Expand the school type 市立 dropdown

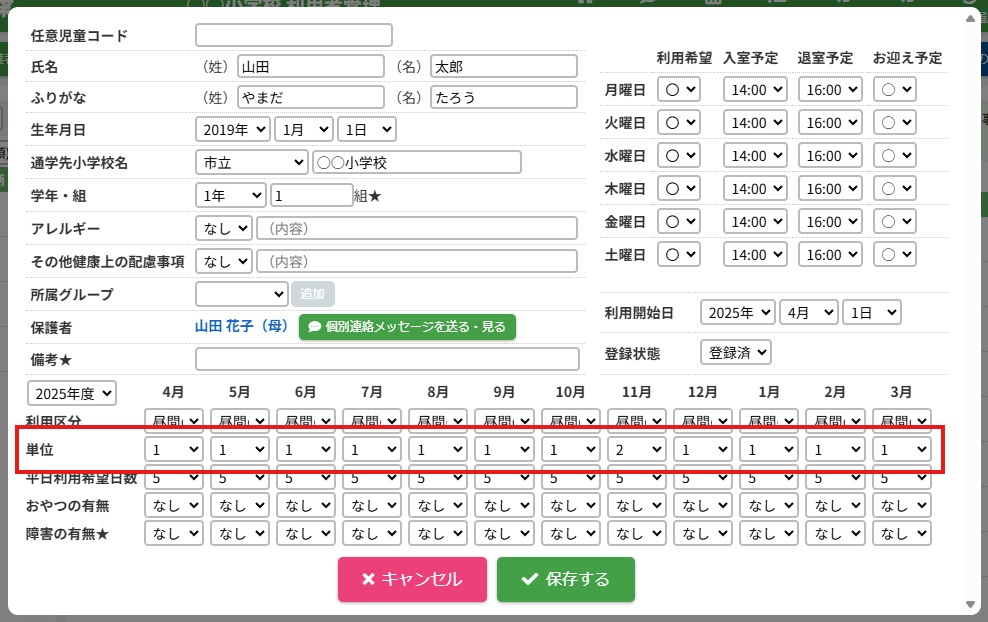point(252,162)
